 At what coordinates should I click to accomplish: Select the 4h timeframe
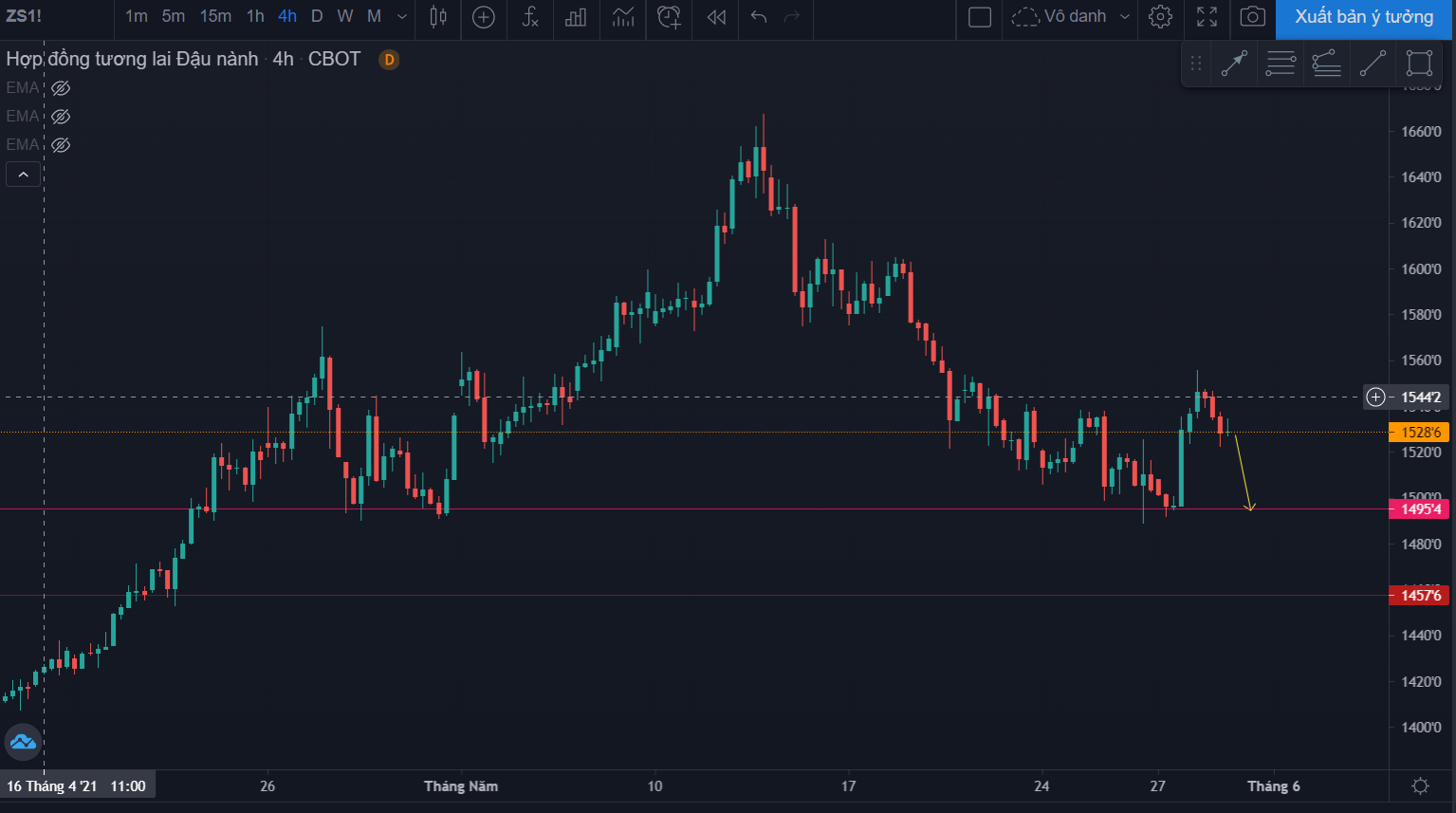287,16
